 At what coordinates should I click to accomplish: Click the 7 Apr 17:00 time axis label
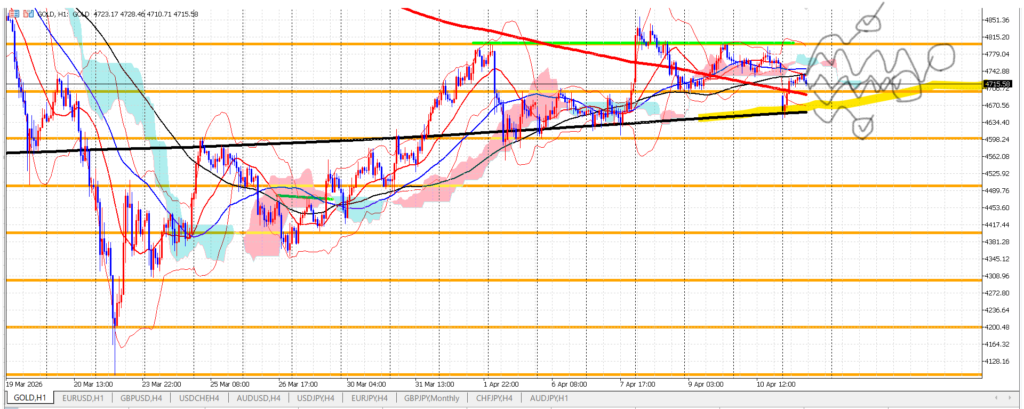(x=638, y=382)
